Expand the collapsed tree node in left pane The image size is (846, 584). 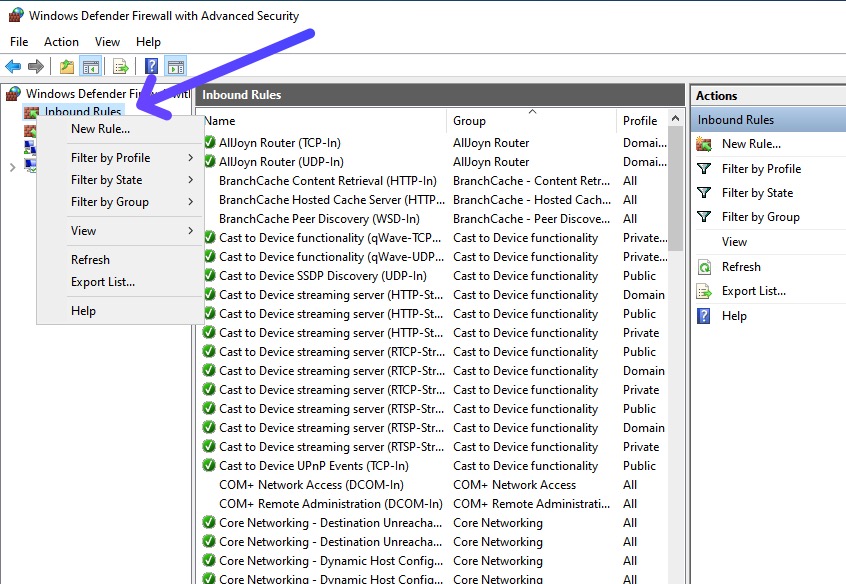point(12,167)
